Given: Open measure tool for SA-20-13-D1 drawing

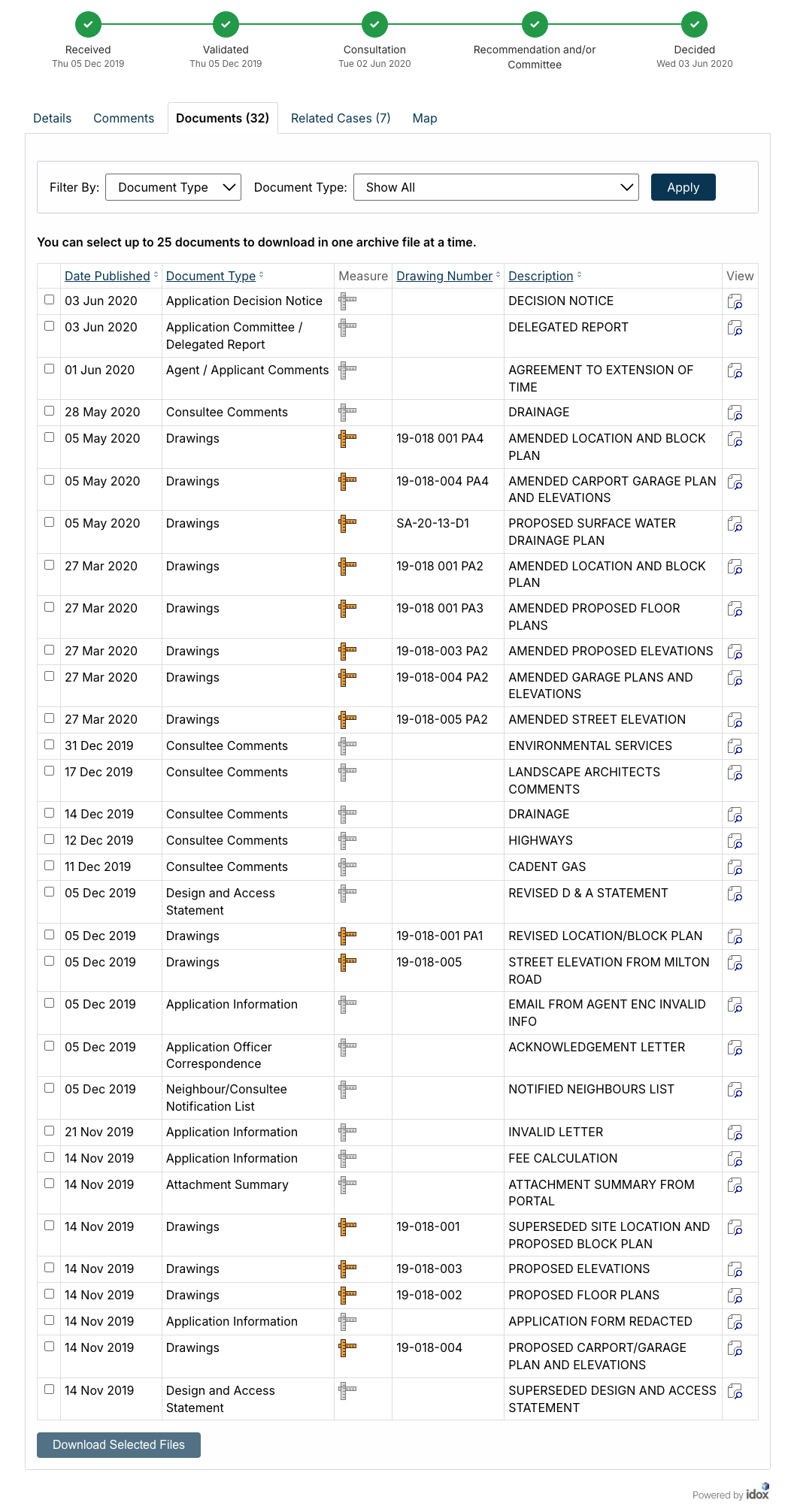Looking at the screenshot, I should (x=347, y=524).
